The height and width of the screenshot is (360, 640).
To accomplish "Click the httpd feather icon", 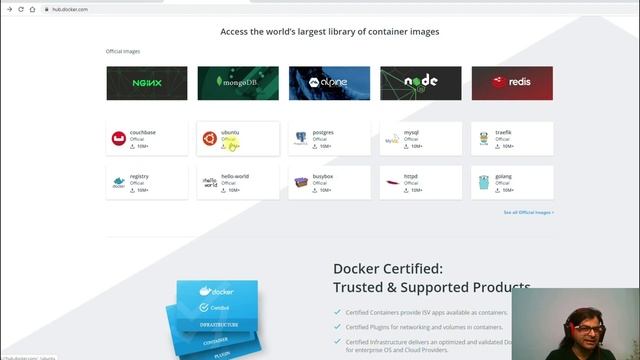I will 393,182.
